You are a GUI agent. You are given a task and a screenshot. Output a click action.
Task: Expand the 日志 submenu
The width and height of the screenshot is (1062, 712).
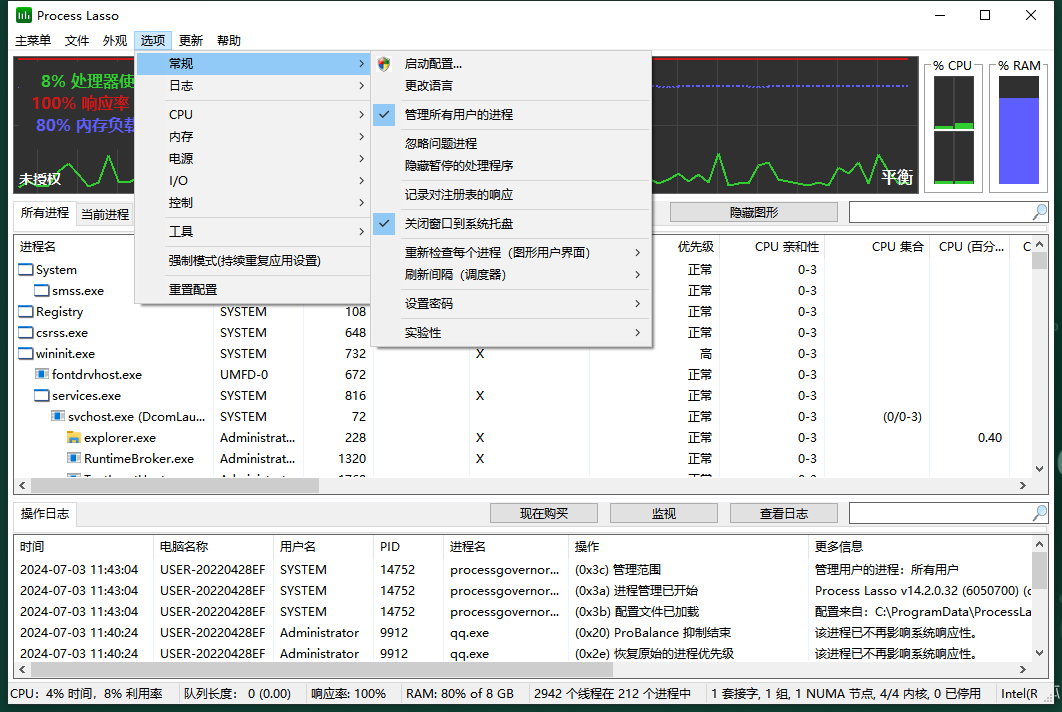click(253, 86)
